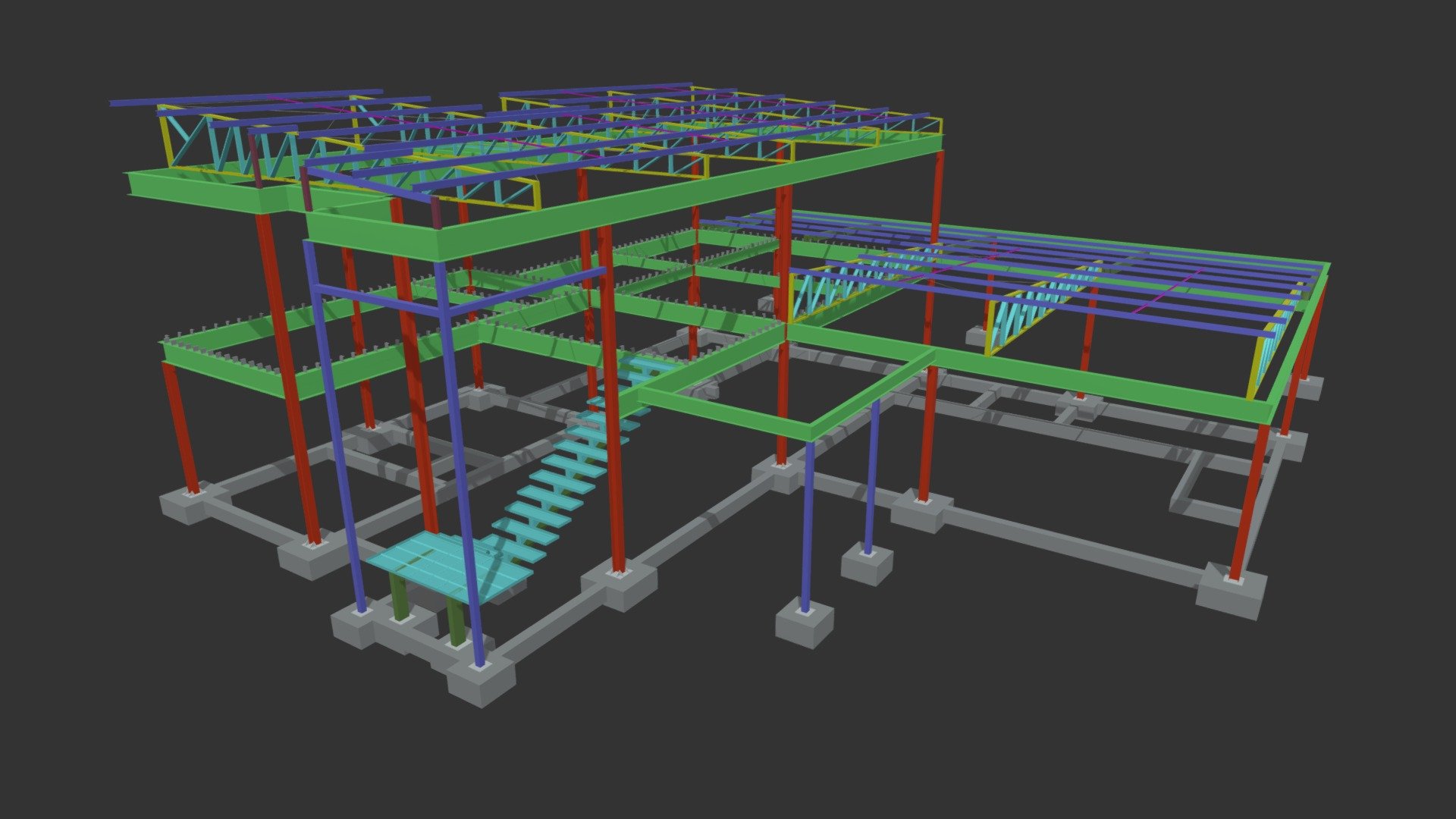Click the far-right gray footing under red column
Viewport: 1456px width, 819px height.
coord(1232,592)
